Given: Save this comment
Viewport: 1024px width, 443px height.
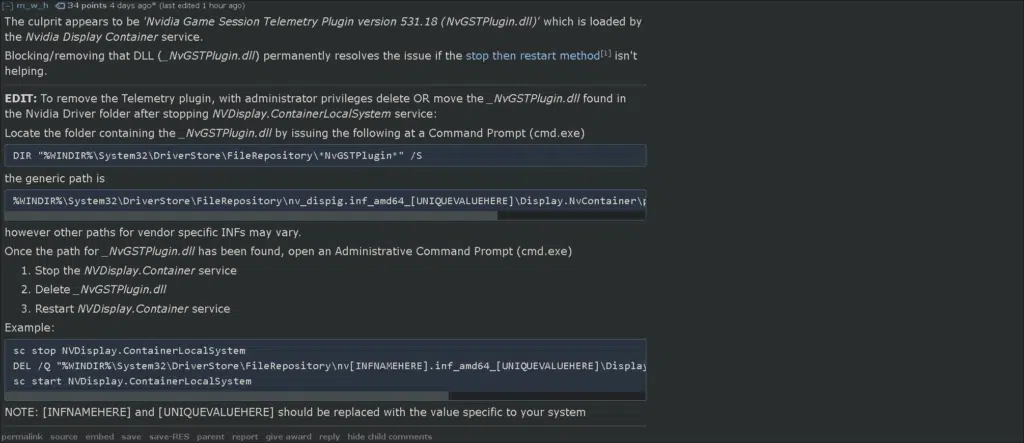Looking at the screenshot, I should [x=131, y=436].
